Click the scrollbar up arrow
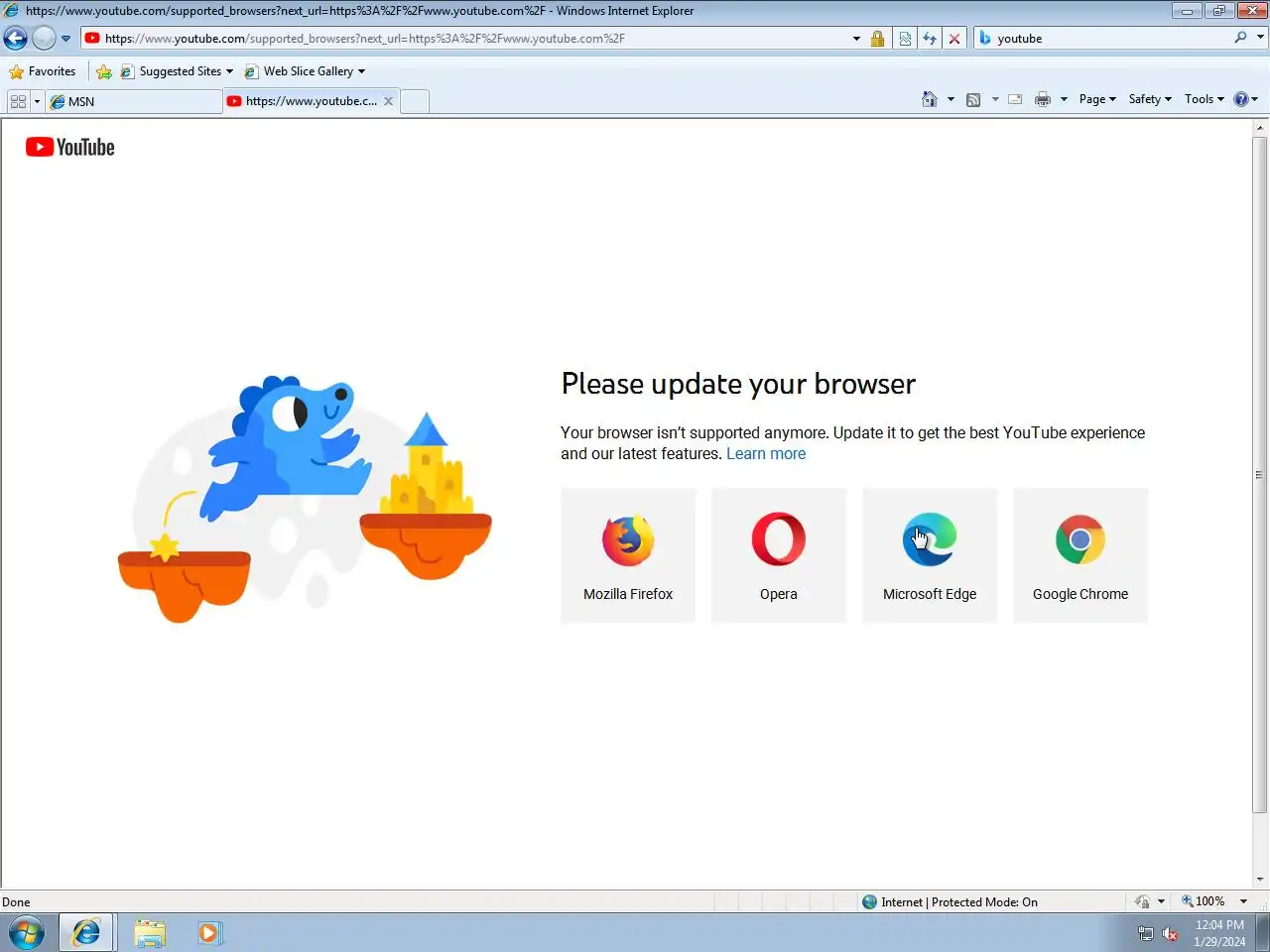This screenshot has height=952, width=1270. (x=1260, y=128)
